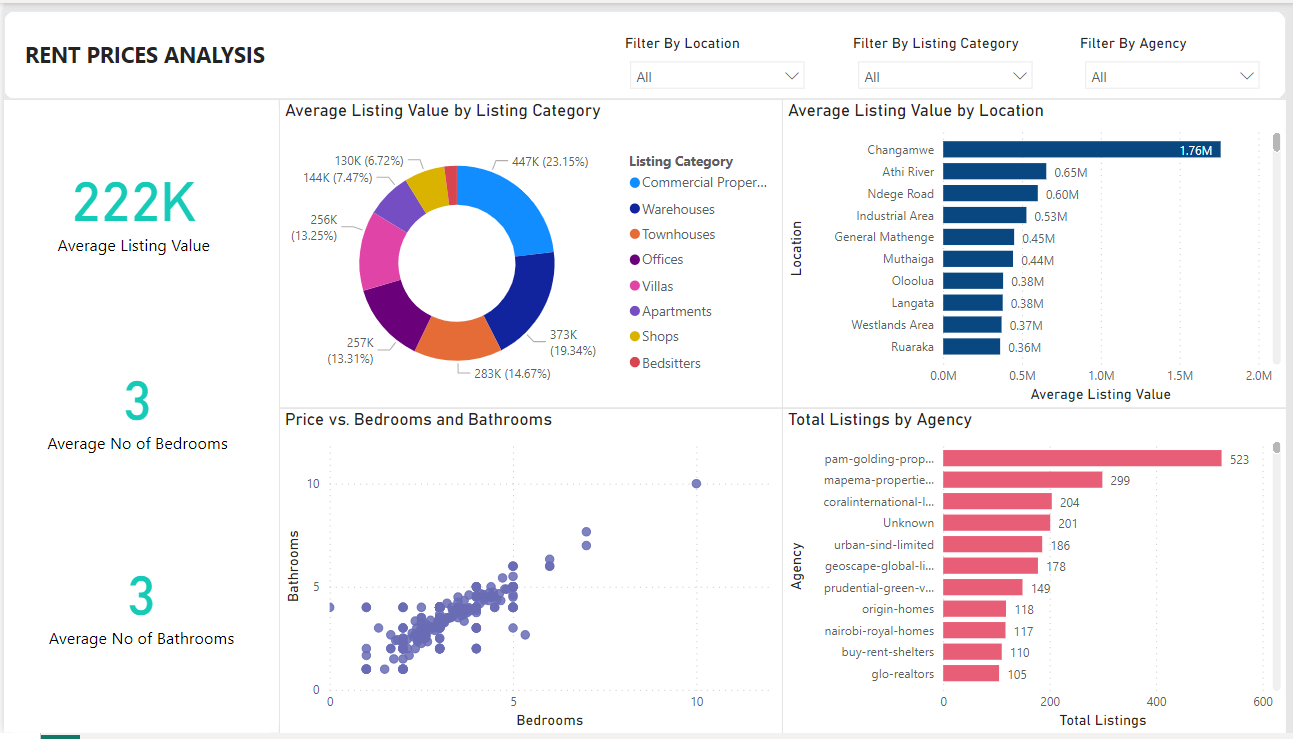Image resolution: width=1293 pixels, height=739 pixels.
Task: Open the Filter By Location dropdown
Action: click(716, 74)
